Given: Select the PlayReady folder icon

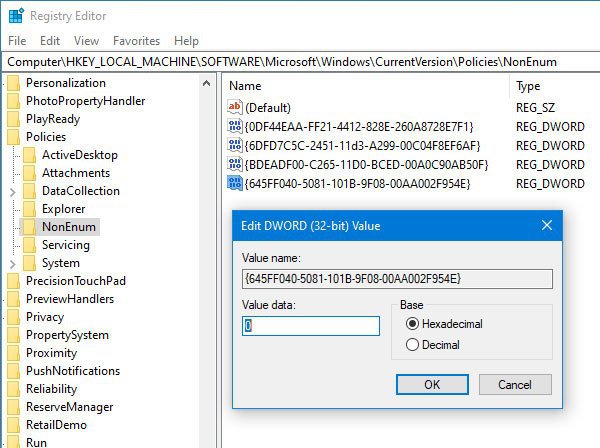Looking at the screenshot, I should point(14,119).
